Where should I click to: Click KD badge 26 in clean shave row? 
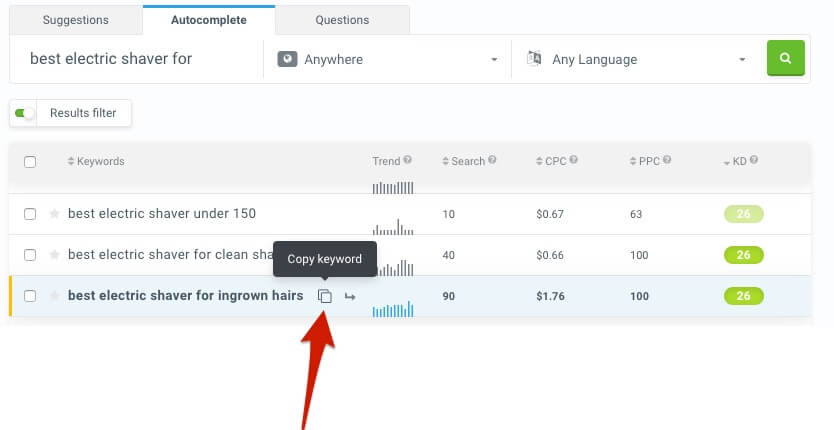pos(744,255)
